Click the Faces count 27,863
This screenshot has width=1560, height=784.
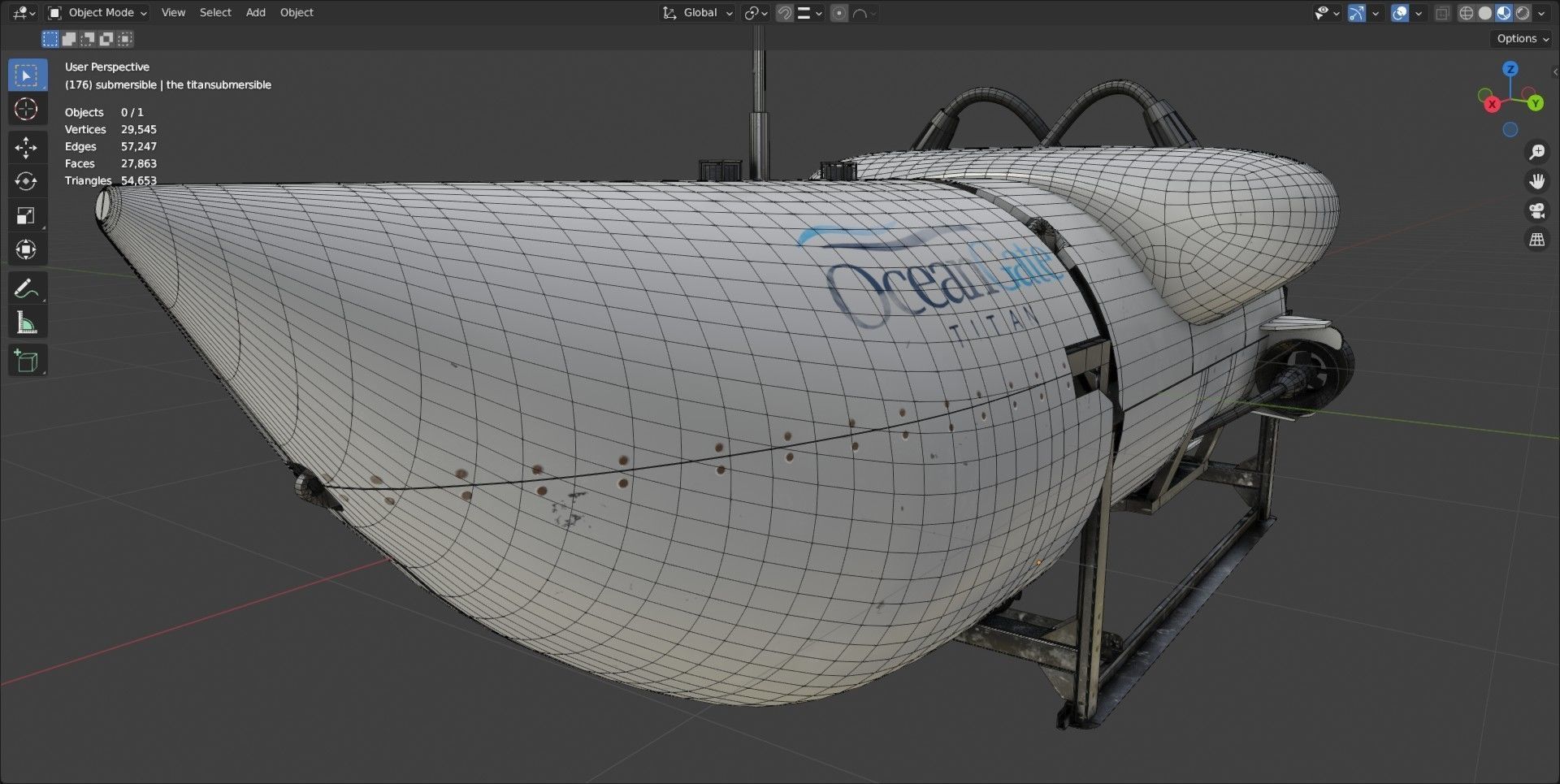pos(139,163)
